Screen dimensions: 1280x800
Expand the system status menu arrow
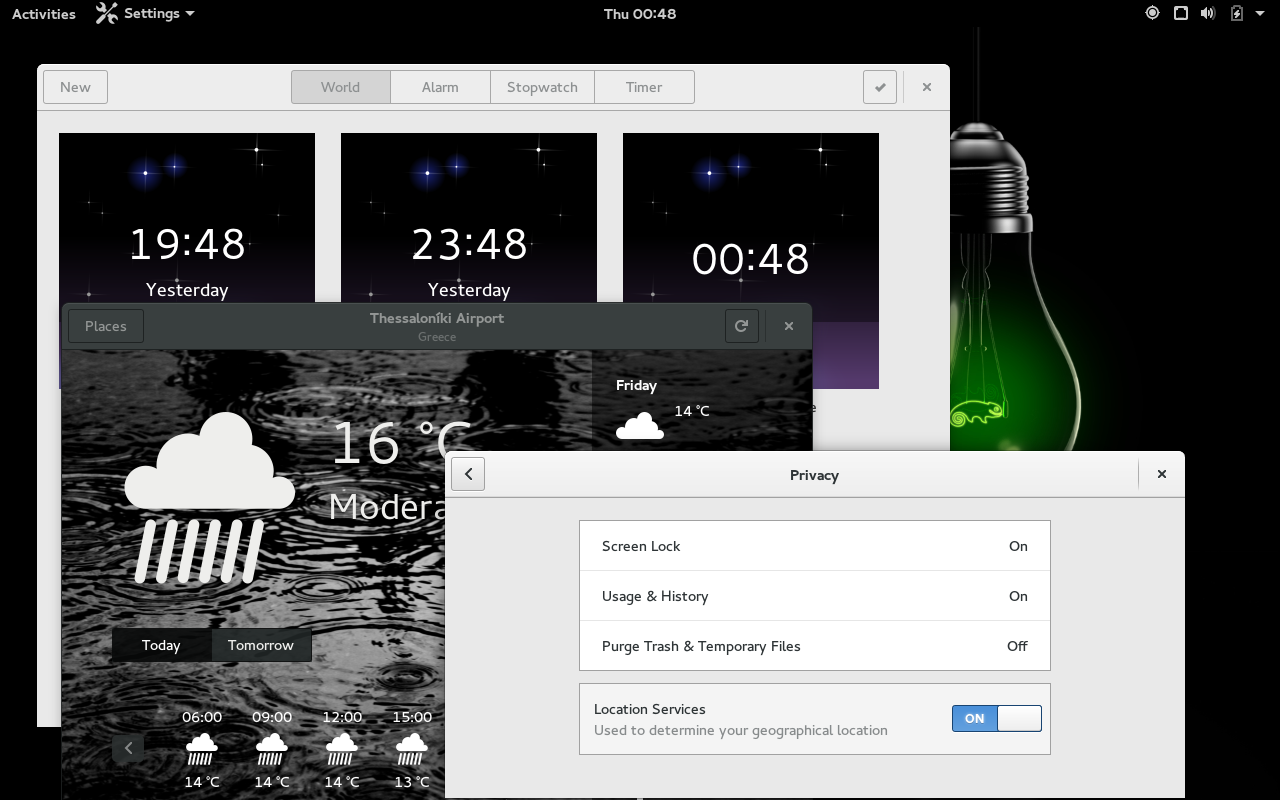point(1260,14)
